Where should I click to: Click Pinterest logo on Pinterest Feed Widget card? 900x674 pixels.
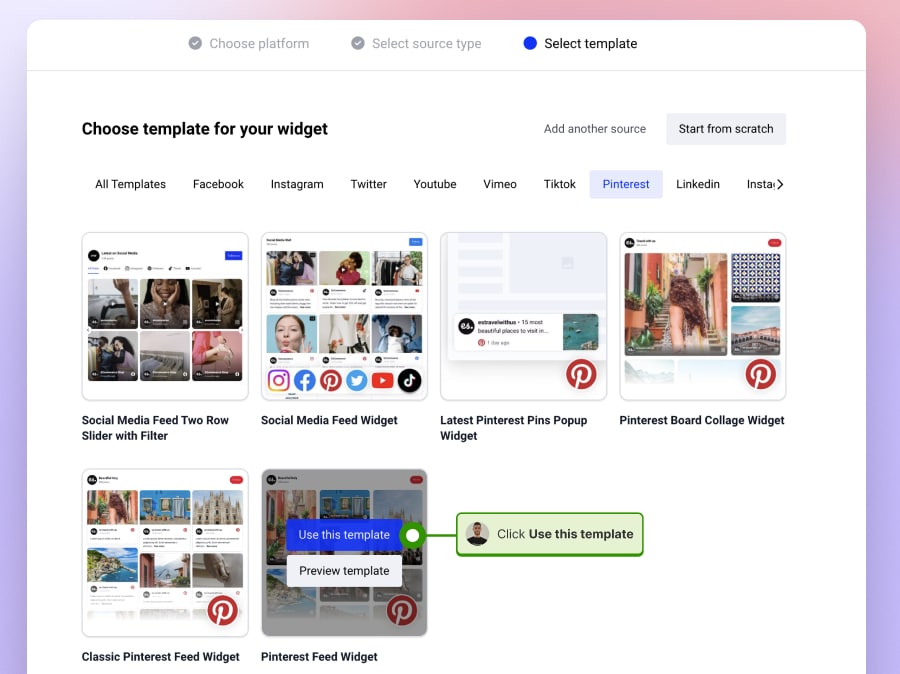coord(402,611)
